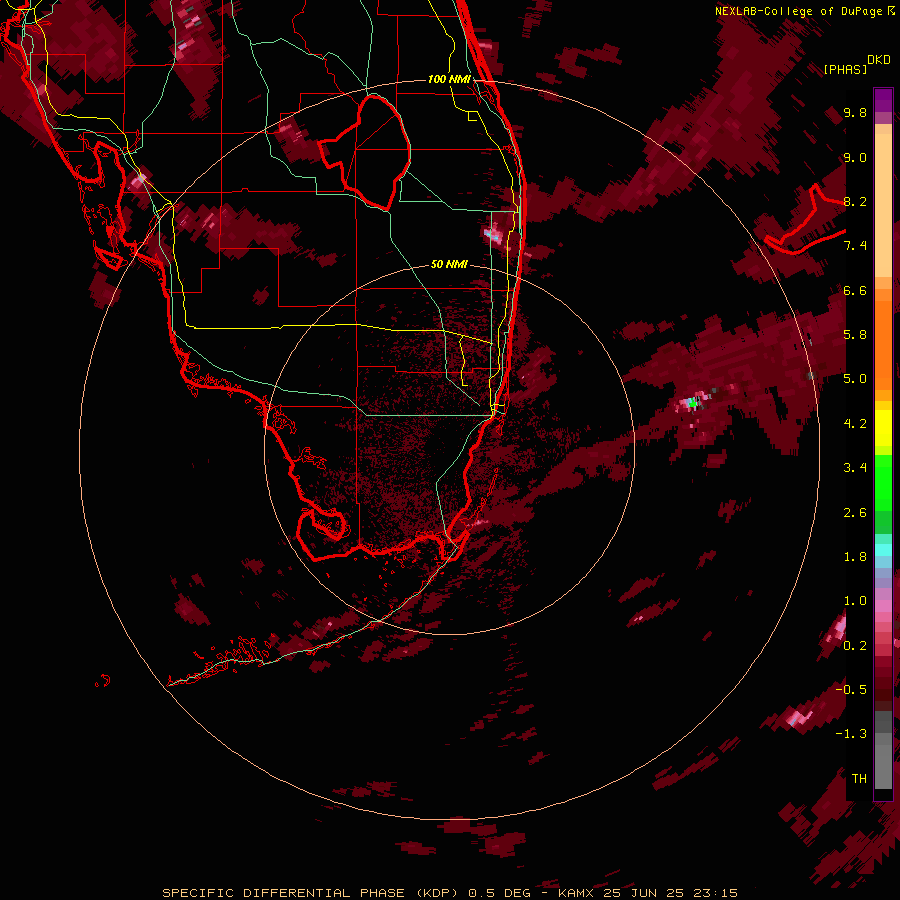Click the 5.8 value on the color scale
This screenshot has height=900, width=900.
tap(855, 335)
